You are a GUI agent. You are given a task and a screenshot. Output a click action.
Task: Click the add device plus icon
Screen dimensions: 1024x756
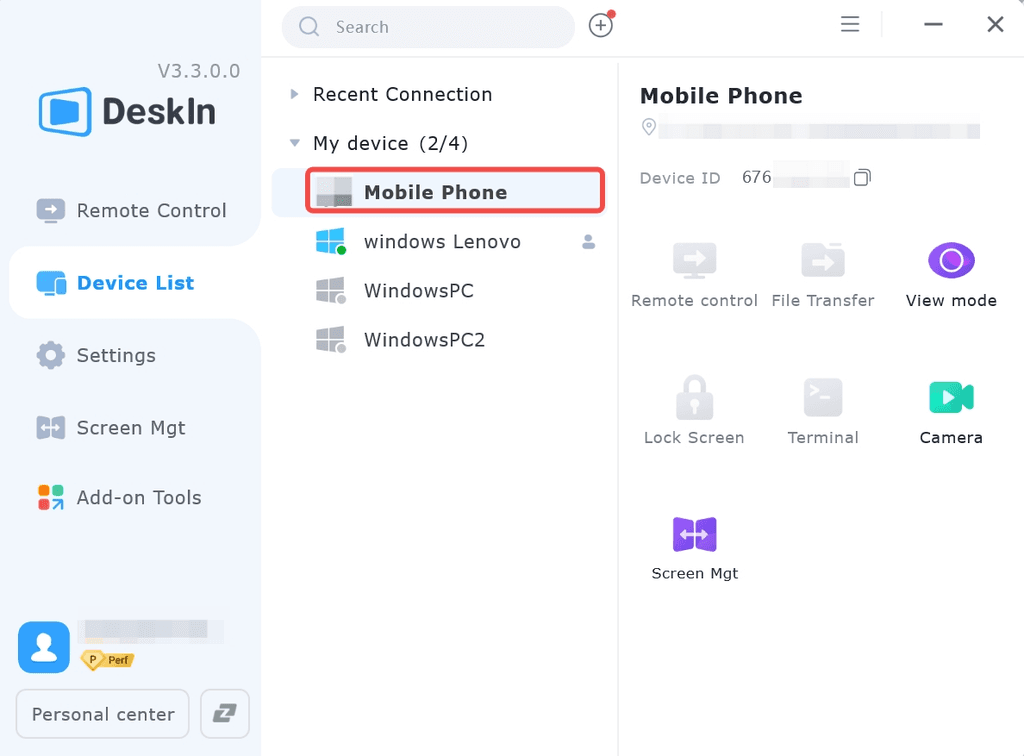[x=600, y=26]
